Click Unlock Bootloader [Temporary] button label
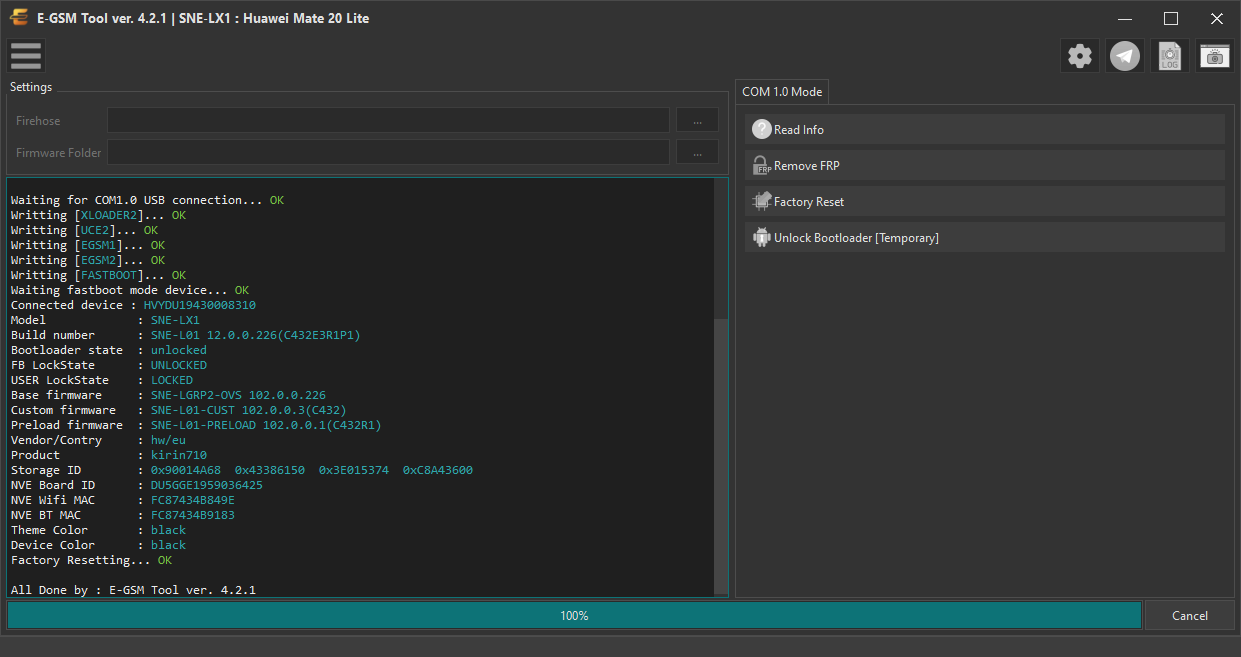The image size is (1241, 657). click(856, 238)
